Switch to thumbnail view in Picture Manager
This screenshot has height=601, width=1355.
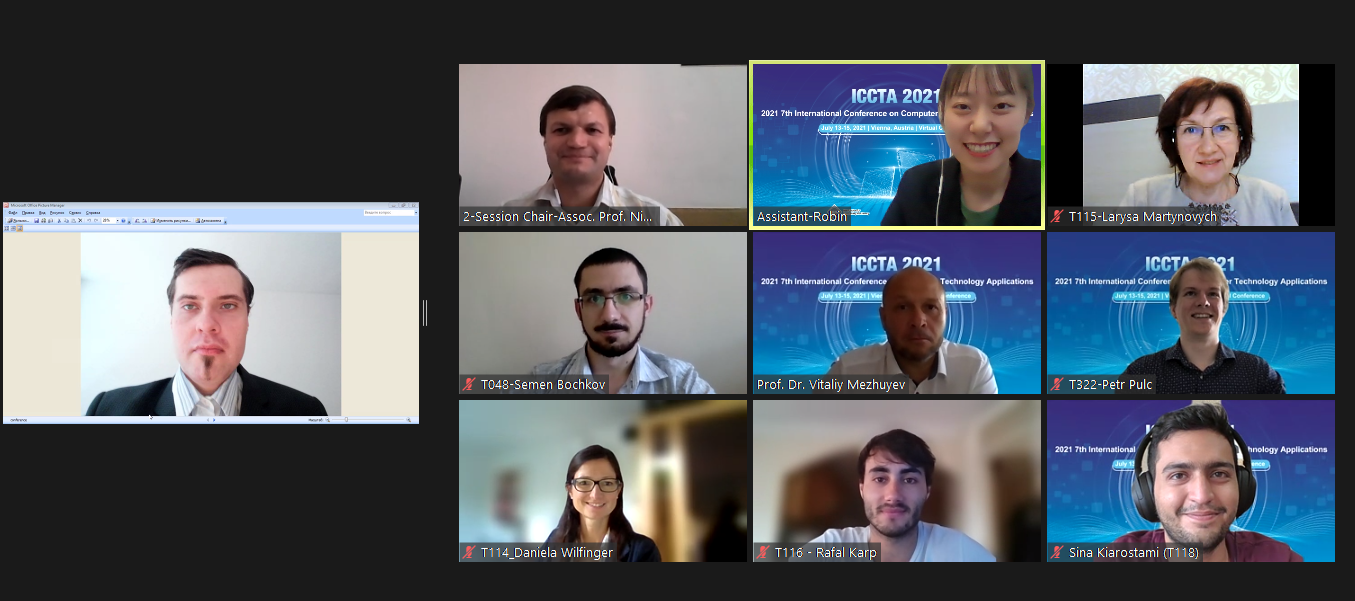(6, 228)
